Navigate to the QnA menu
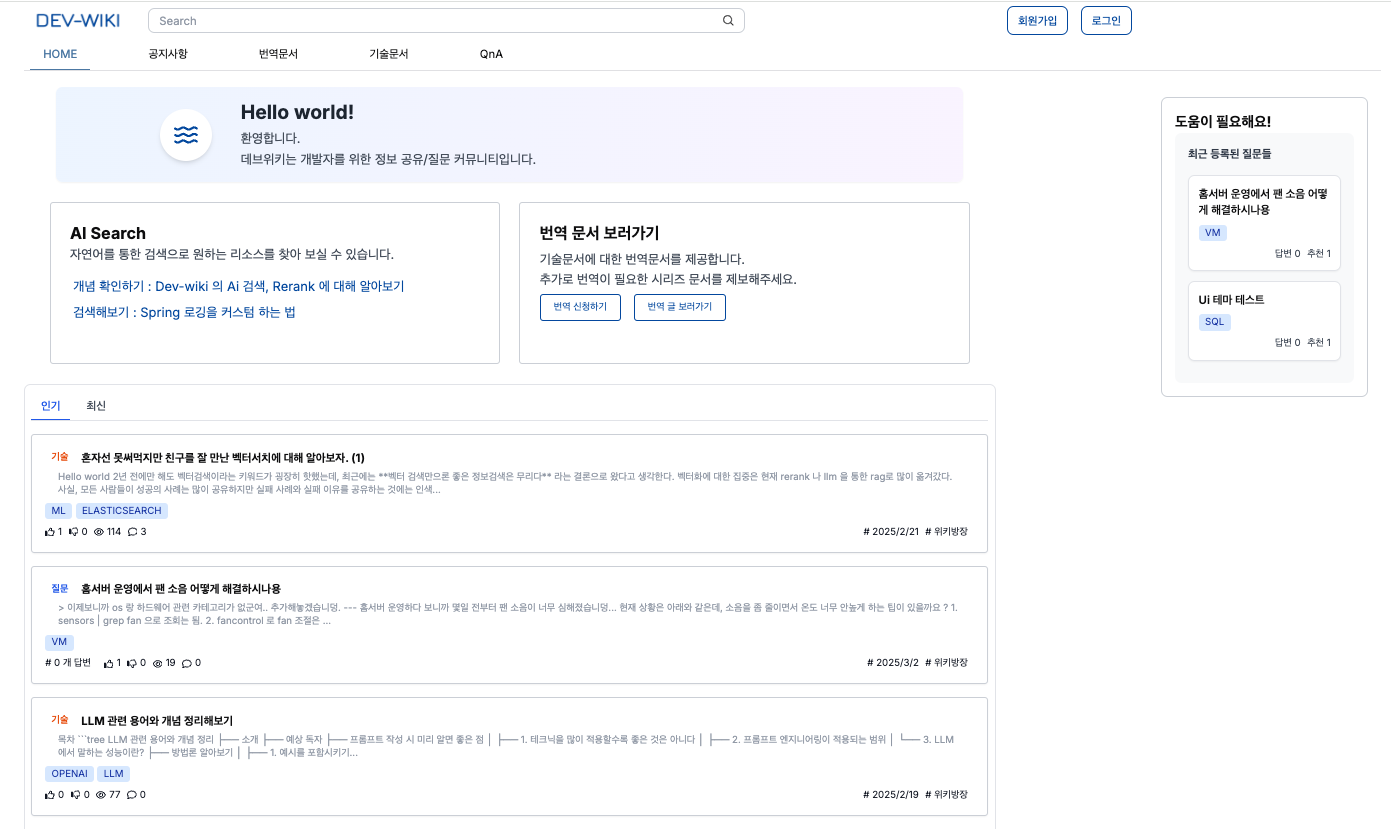This screenshot has width=1391, height=829. coord(491,54)
